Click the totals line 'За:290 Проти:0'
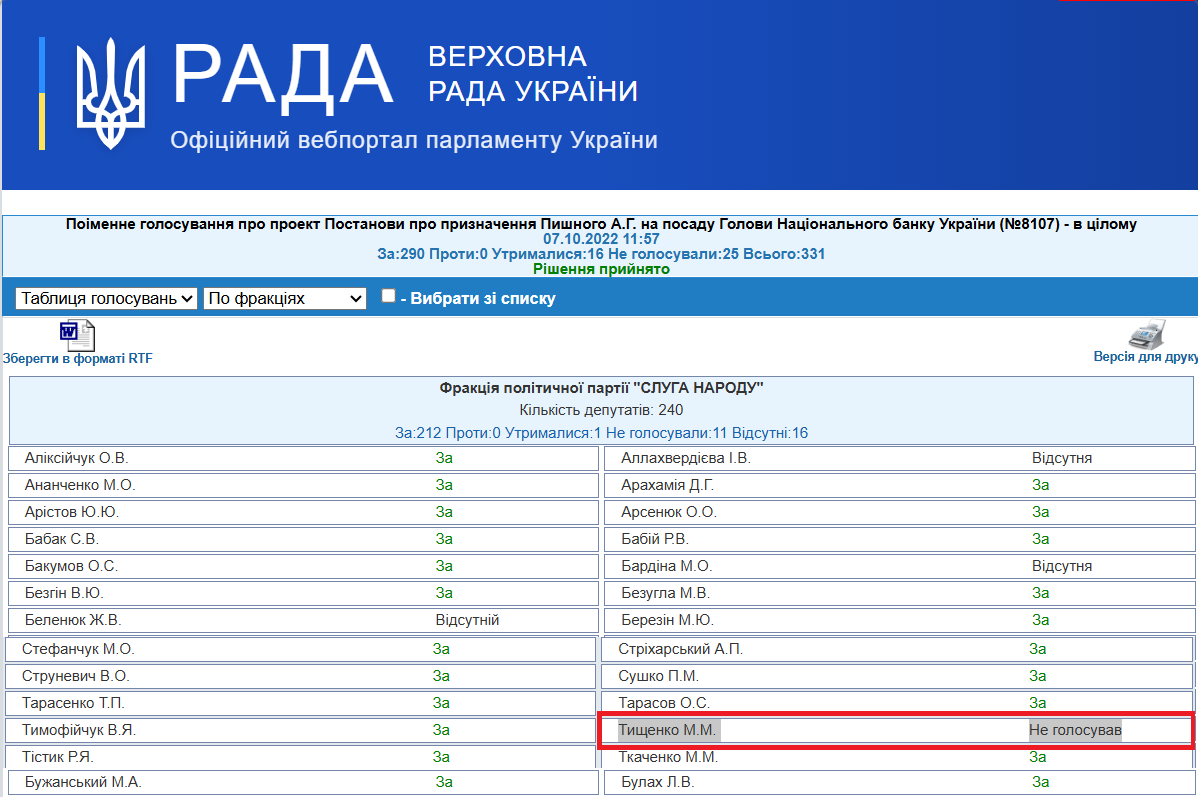The image size is (1198, 797). tap(601, 254)
